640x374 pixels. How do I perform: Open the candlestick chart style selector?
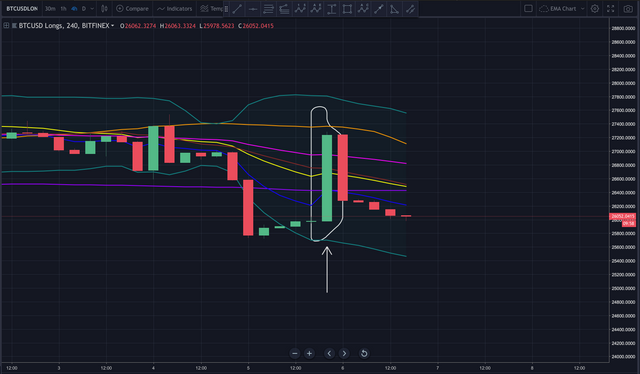(104, 9)
